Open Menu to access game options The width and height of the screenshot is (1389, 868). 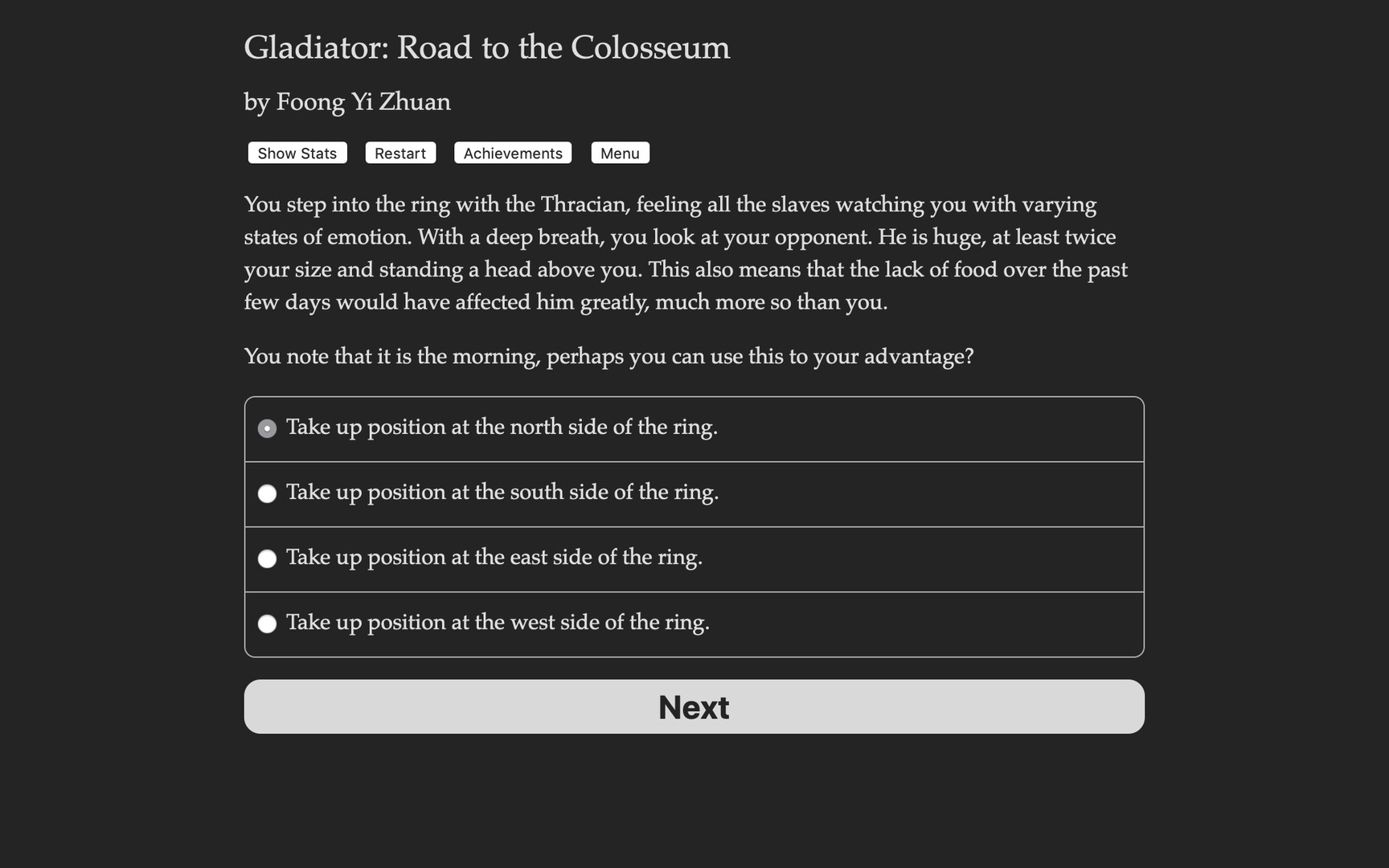620,153
